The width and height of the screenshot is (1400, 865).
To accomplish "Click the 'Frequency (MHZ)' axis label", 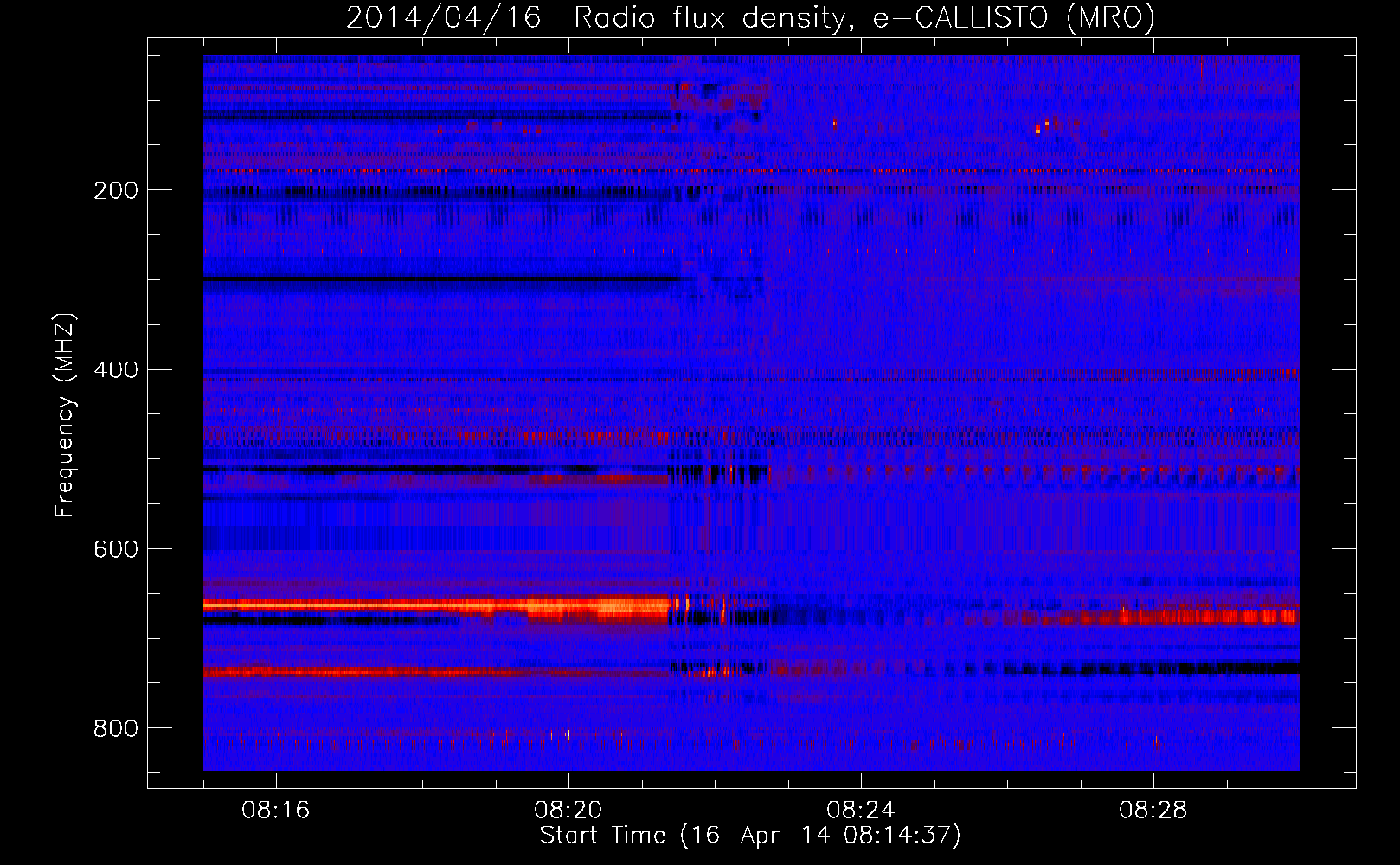I will (x=65, y=415).
